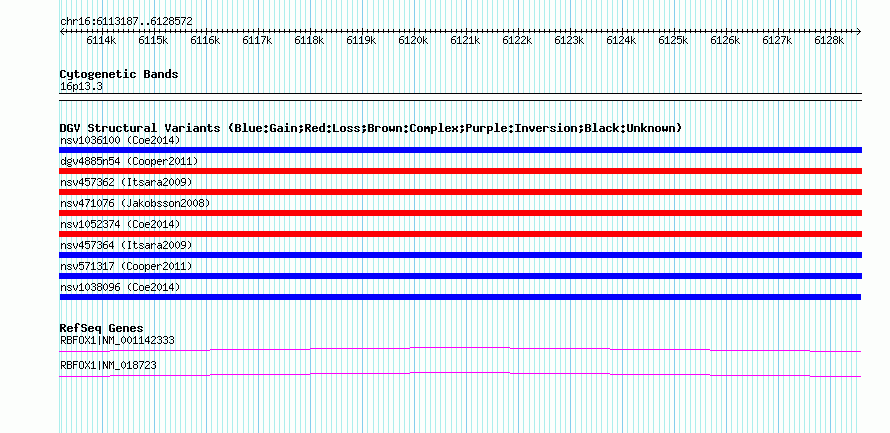Click the 6127k ruler tick label
The height and width of the screenshot is (433, 890).
pyautogui.click(x=777, y=41)
